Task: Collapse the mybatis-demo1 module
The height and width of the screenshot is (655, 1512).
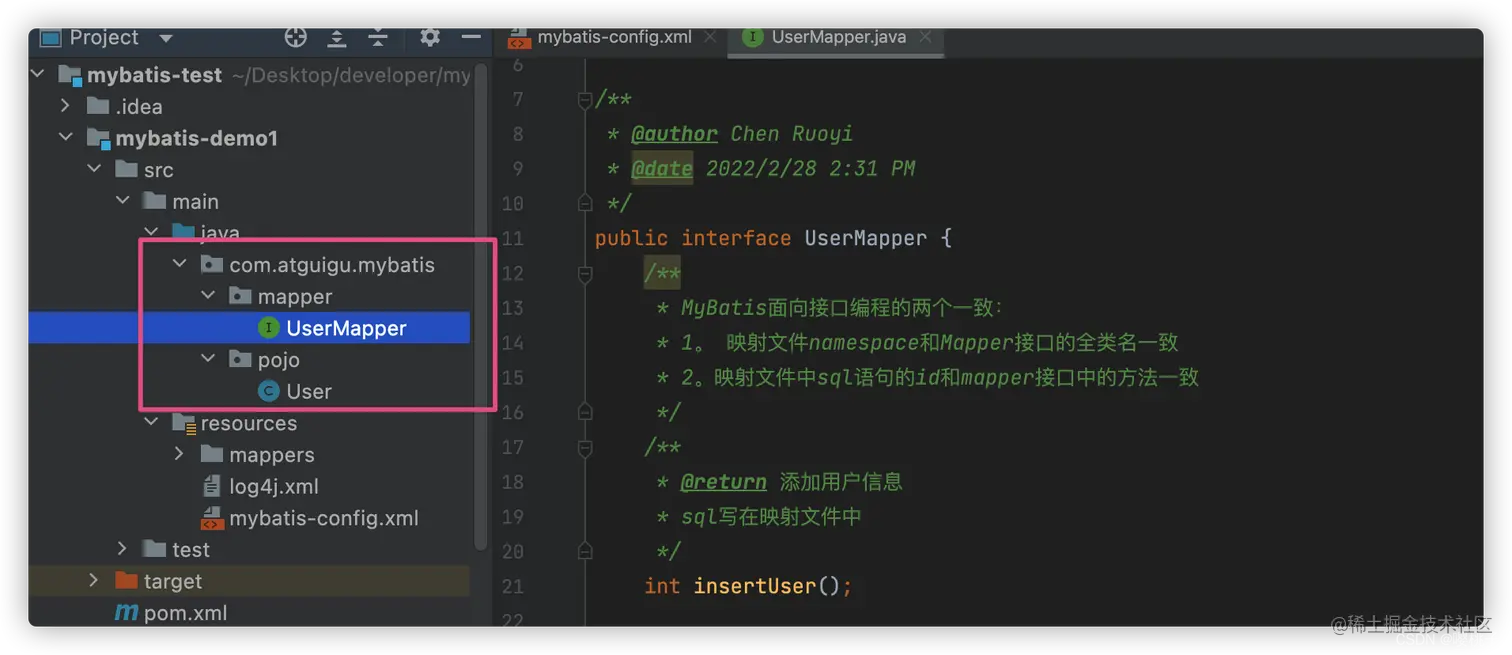Action: pyautogui.click(x=66, y=138)
